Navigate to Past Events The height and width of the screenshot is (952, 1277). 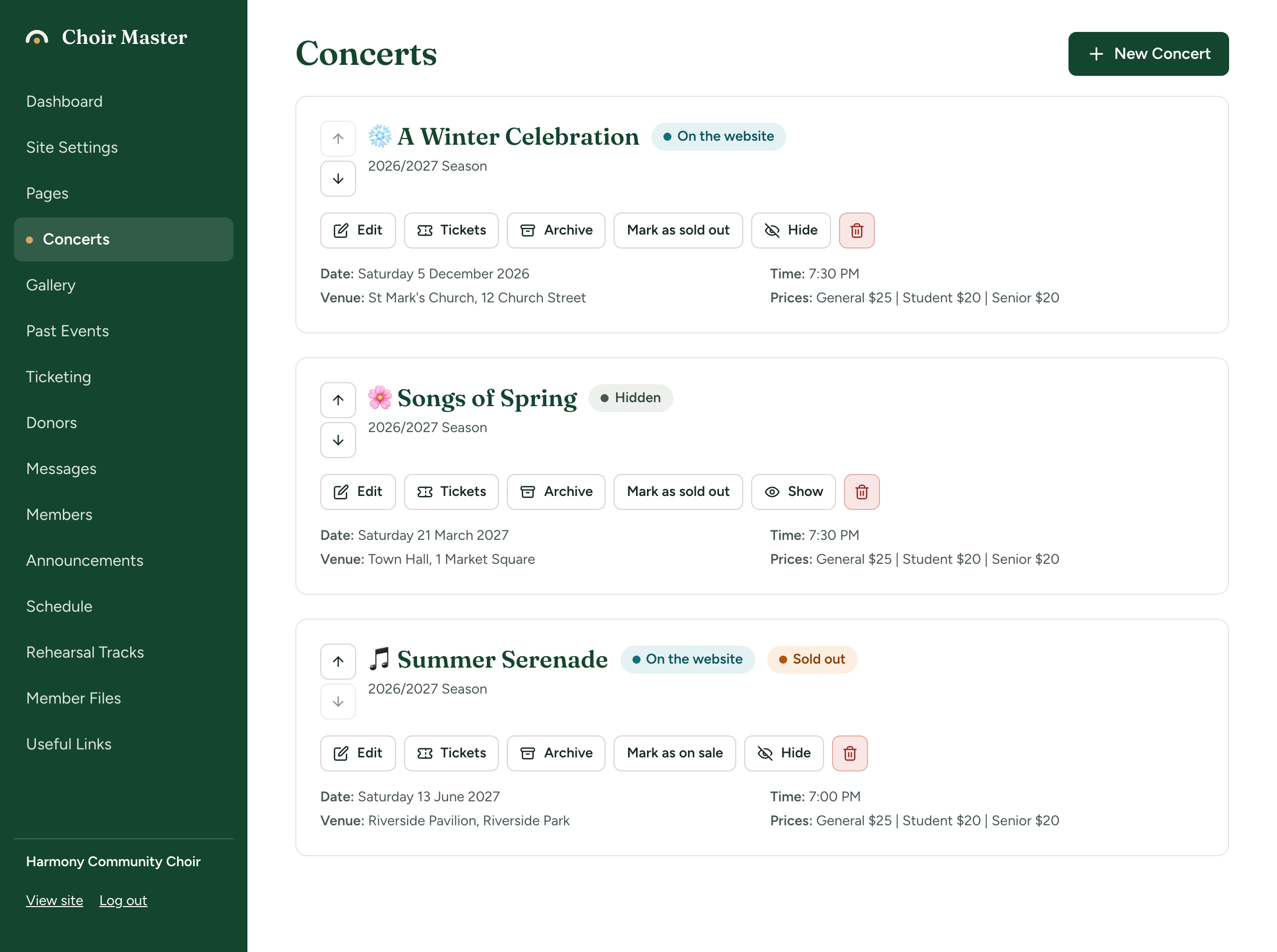pos(123,331)
